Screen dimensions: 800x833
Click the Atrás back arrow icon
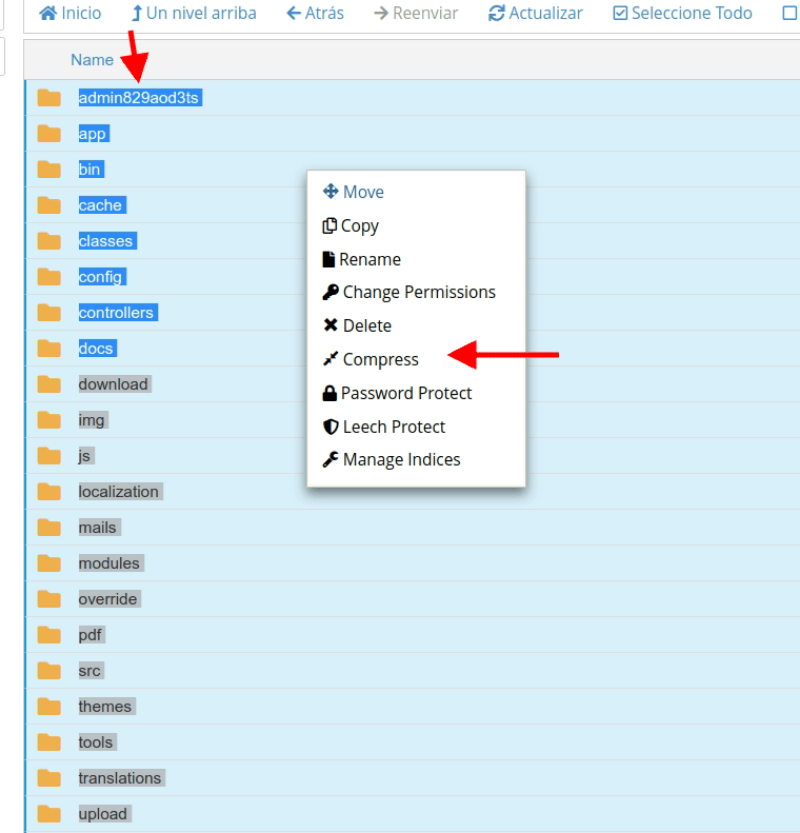coord(294,13)
